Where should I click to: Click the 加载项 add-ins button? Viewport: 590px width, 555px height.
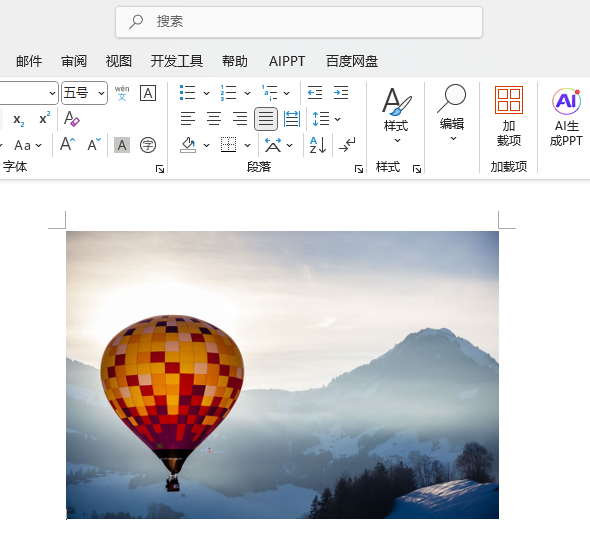(x=509, y=116)
